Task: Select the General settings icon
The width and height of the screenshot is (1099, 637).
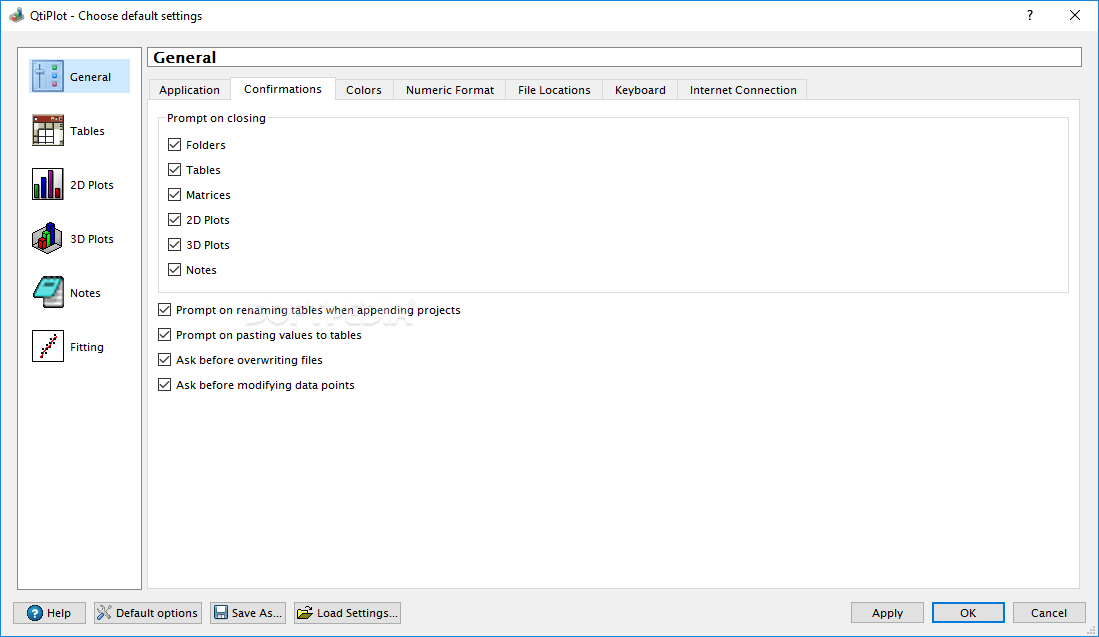Action: pyautogui.click(x=48, y=76)
